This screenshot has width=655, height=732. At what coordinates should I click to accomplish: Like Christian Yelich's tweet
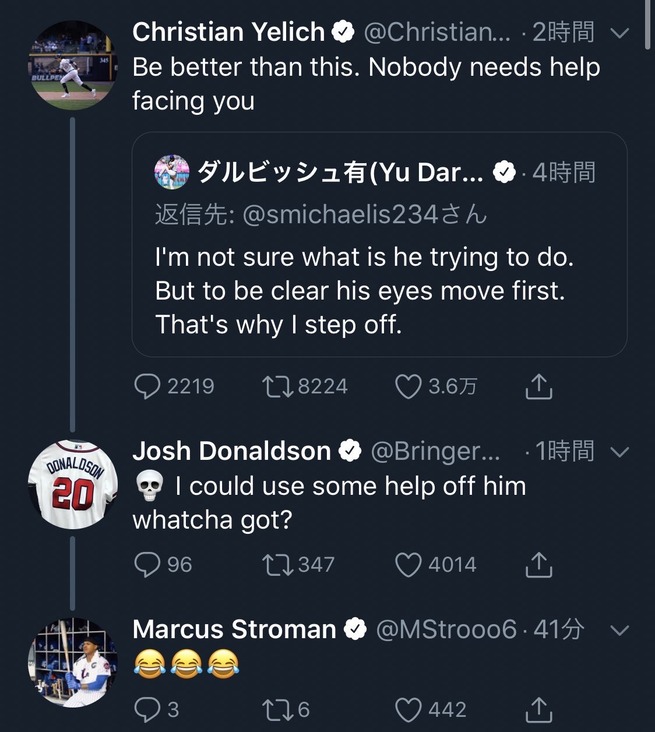[408, 386]
